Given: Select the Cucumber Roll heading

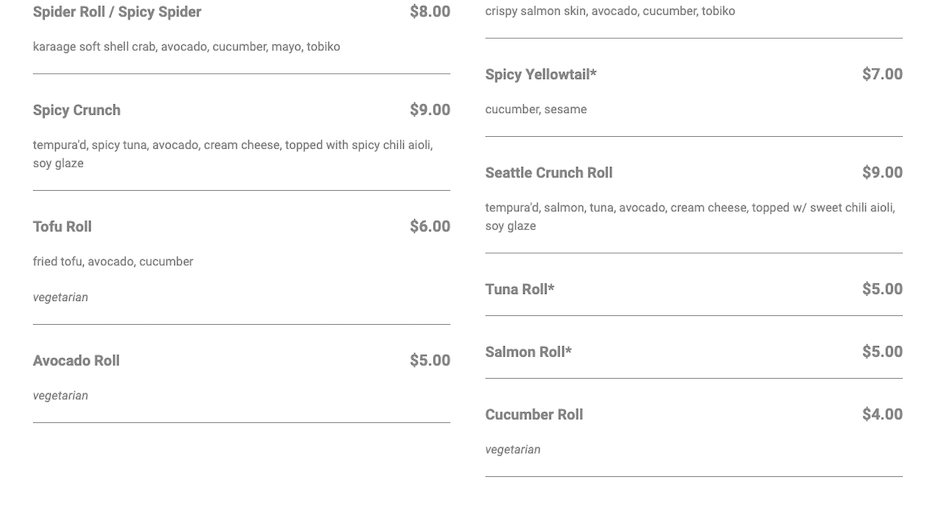Looking at the screenshot, I should (533, 415).
